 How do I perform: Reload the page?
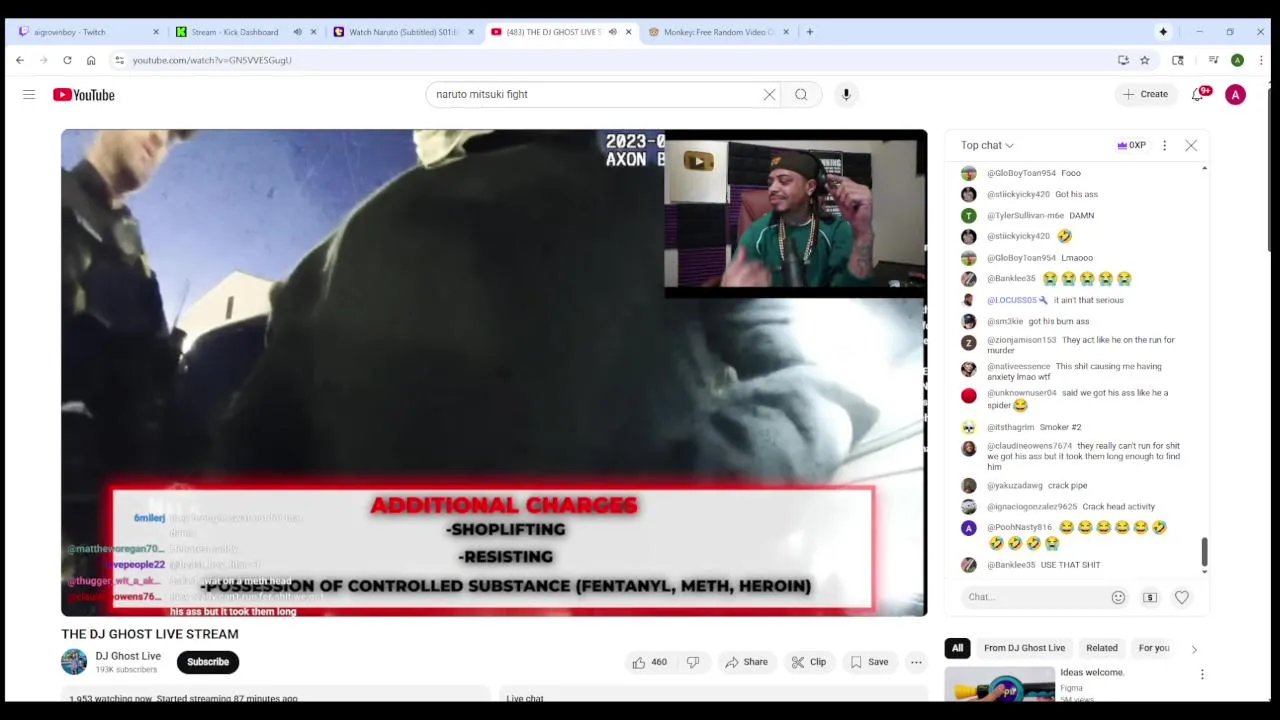tap(67, 60)
